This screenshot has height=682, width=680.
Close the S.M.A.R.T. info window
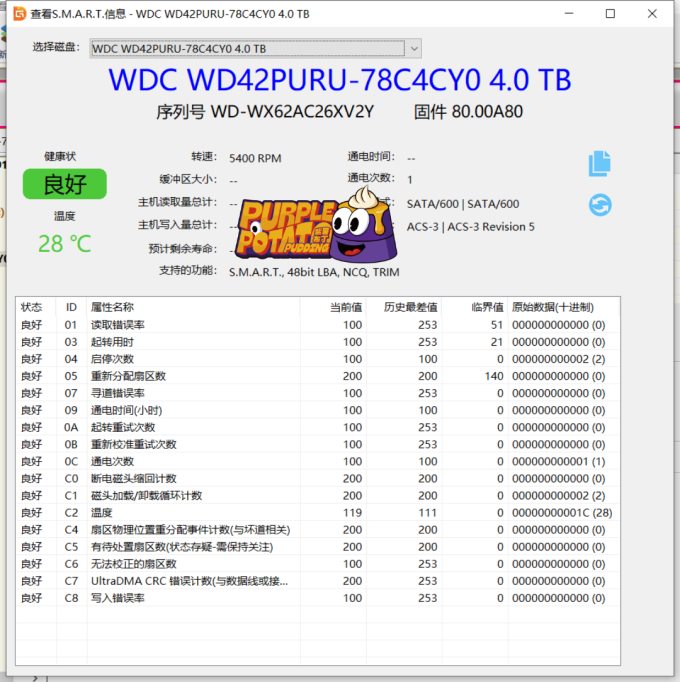click(x=652, y=14)
